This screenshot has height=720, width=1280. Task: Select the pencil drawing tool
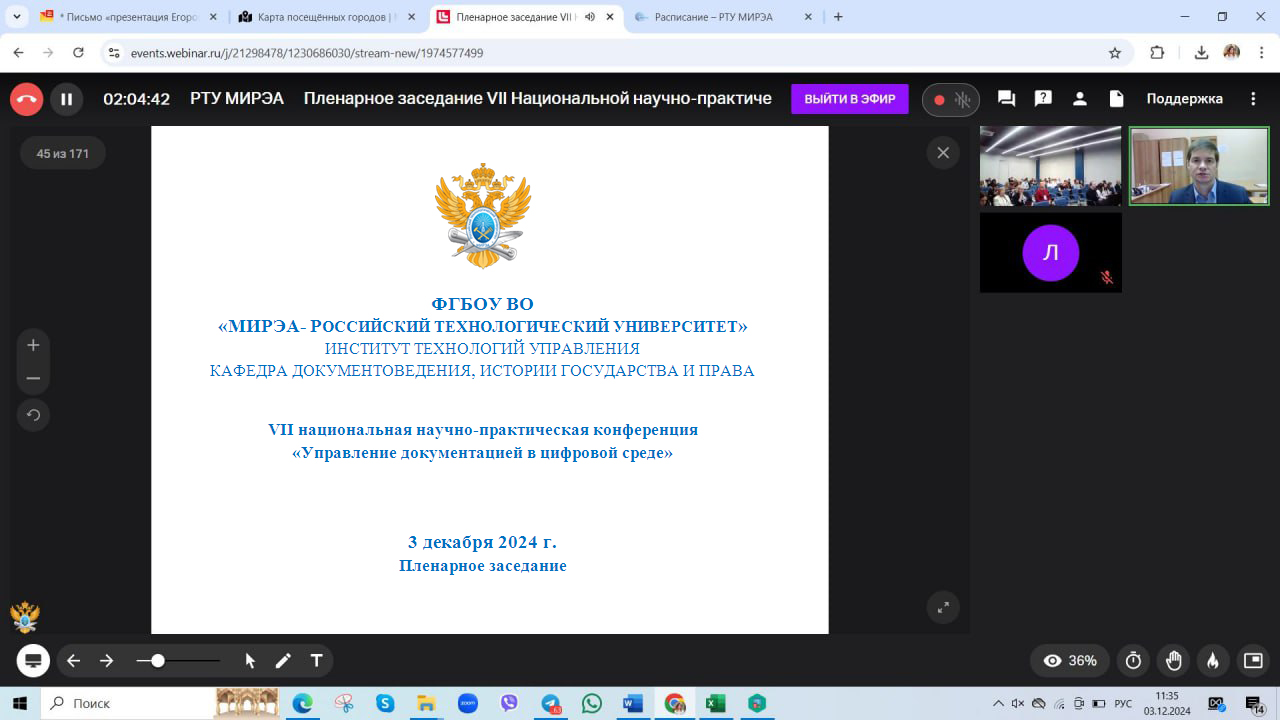(283, 661)
